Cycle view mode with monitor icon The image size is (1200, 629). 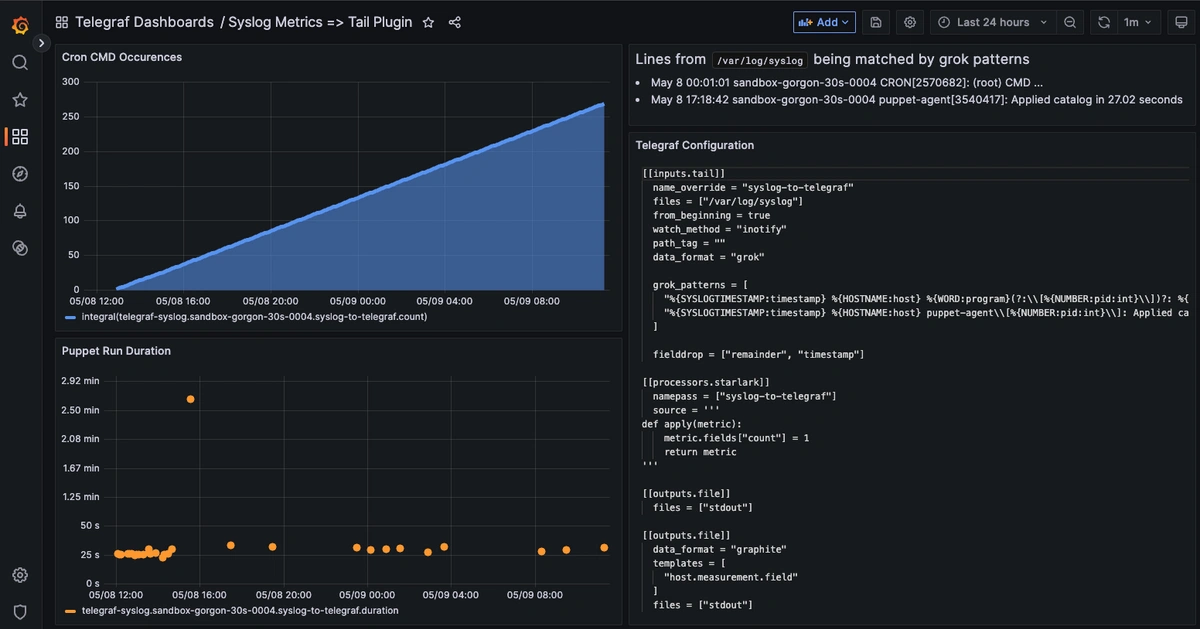(x=1182, y=22)
